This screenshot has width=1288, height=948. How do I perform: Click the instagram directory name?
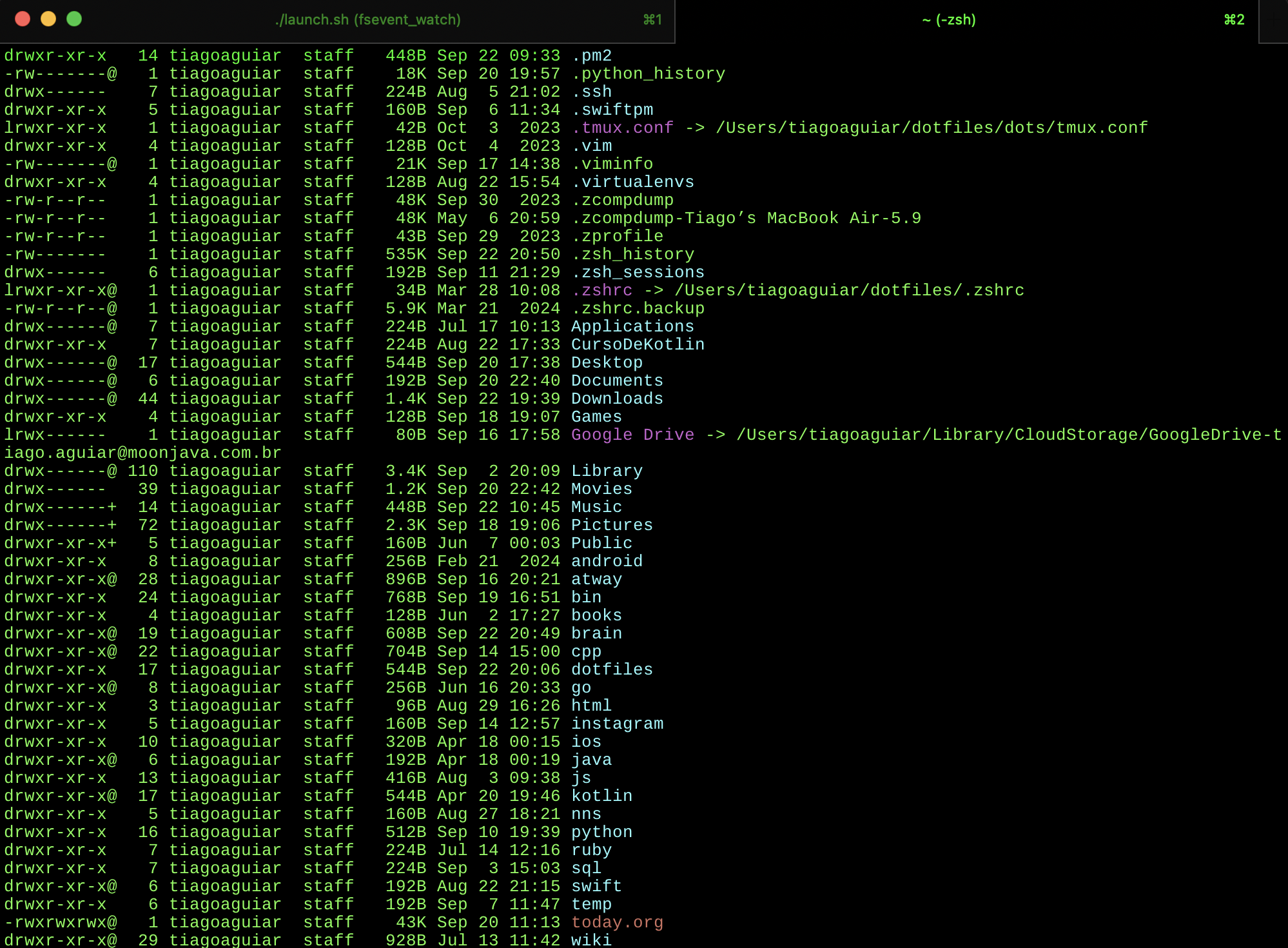[617, 724]
